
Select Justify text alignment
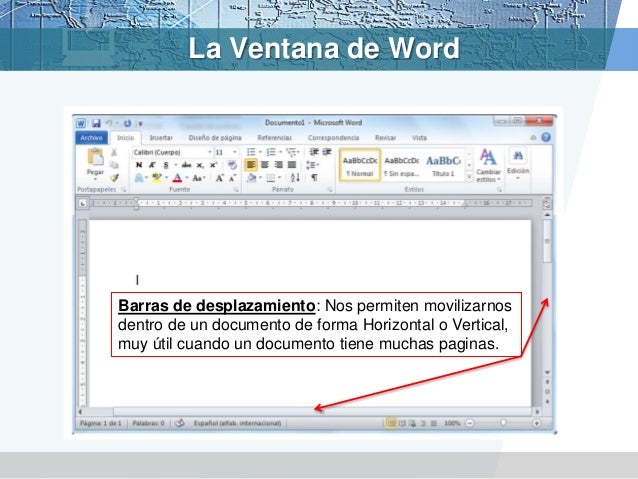coord(292,165)
